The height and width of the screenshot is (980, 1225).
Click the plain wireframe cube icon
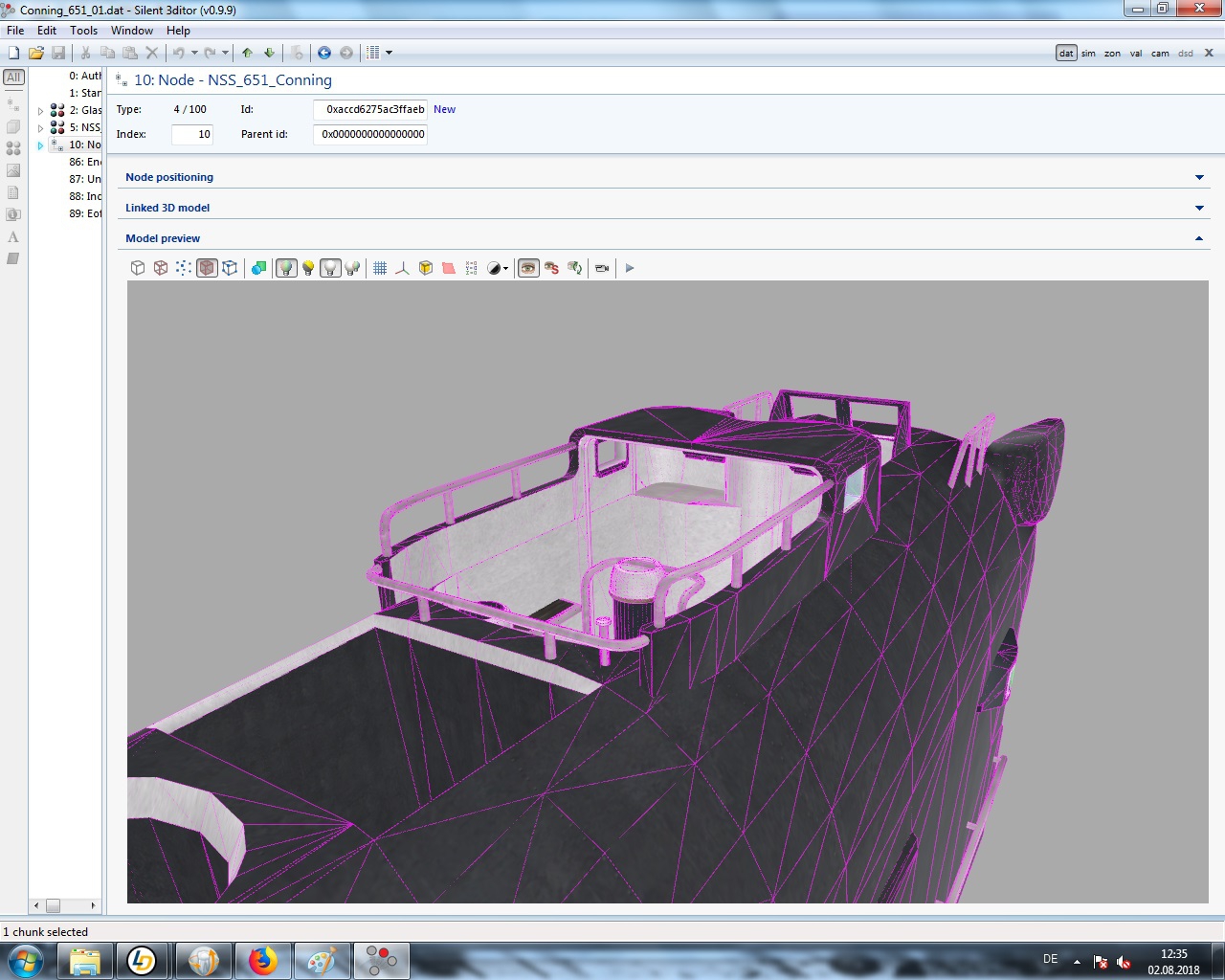point(138,268)
